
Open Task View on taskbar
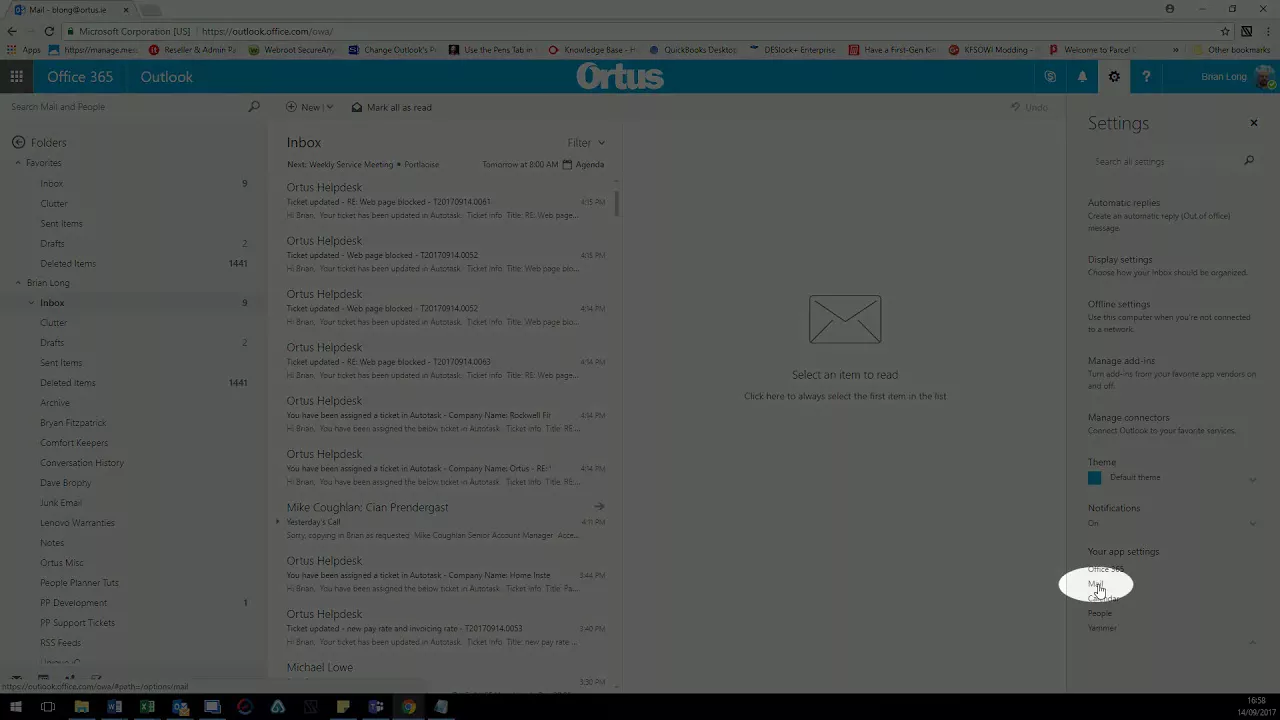(48, 707)
